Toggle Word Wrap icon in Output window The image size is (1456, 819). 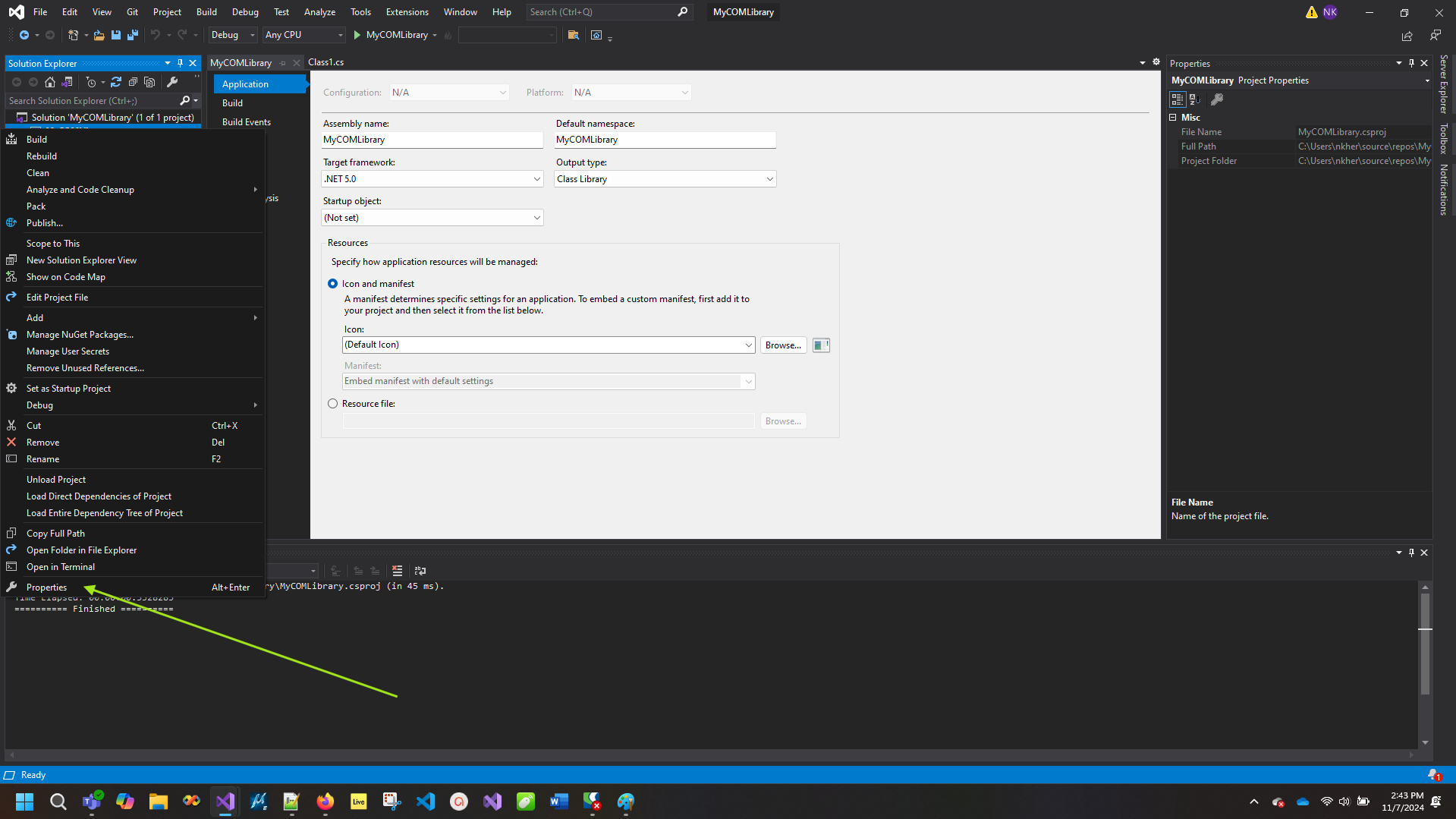pyautogui.click(x=420, y=571)
